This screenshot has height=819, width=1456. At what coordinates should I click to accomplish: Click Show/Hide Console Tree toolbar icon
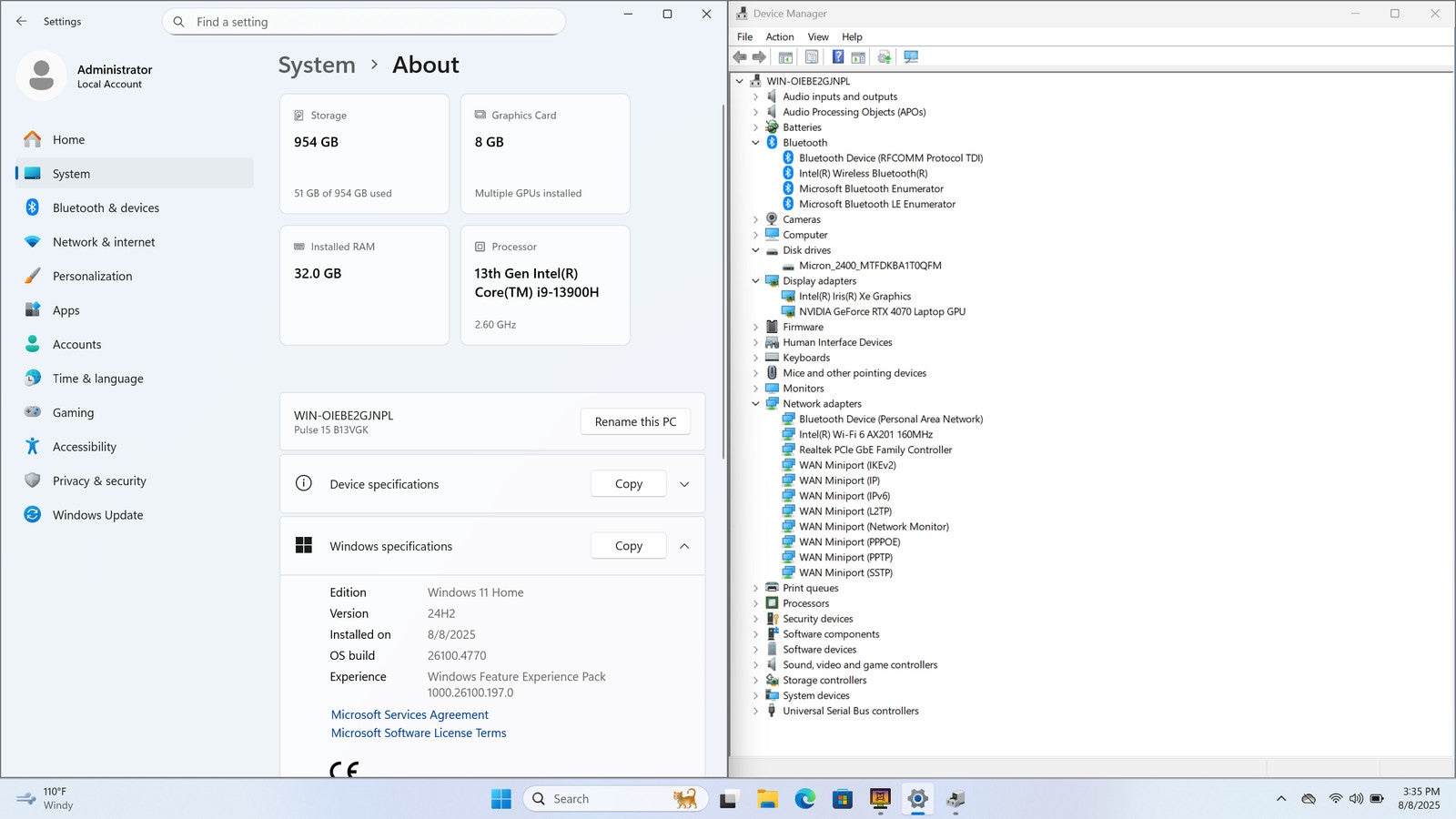coord(785,57)
